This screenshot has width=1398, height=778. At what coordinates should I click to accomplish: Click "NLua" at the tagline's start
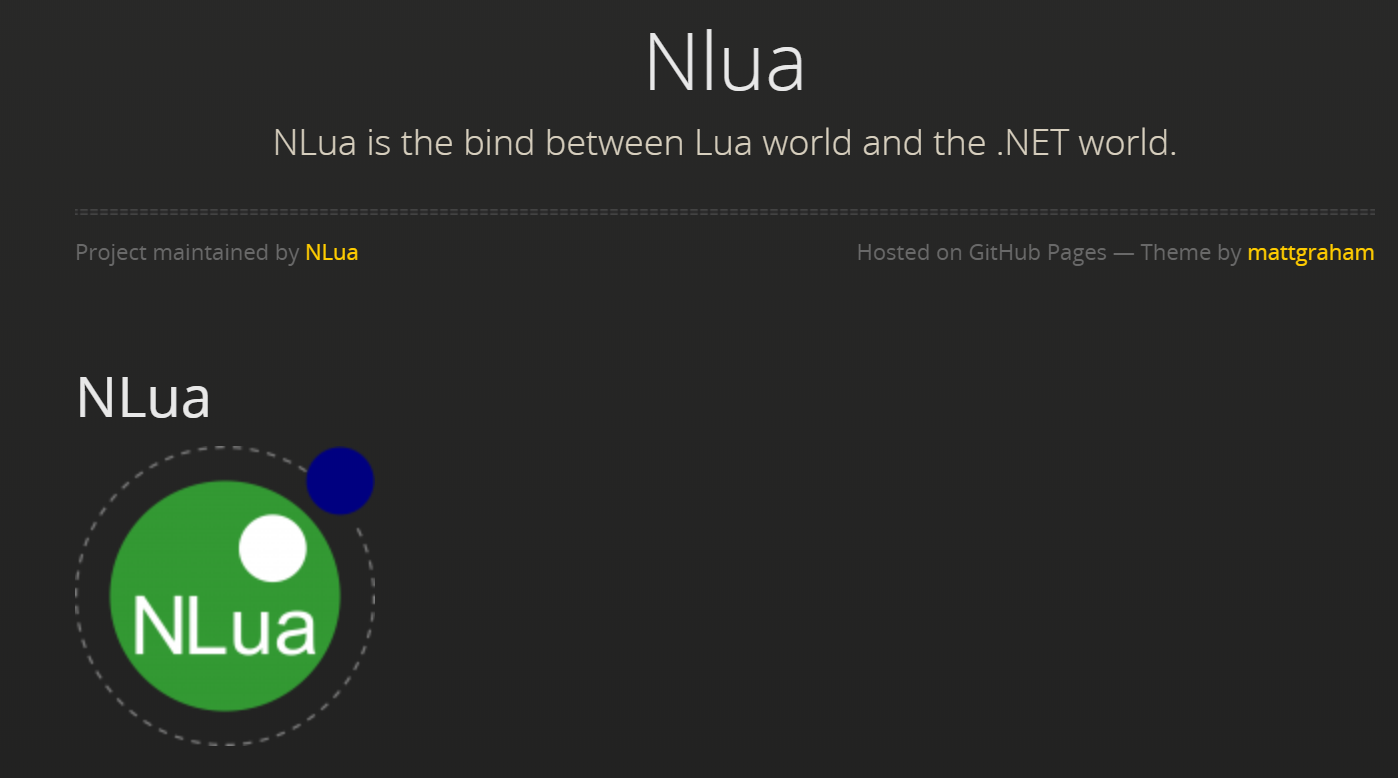coord(315,143)
